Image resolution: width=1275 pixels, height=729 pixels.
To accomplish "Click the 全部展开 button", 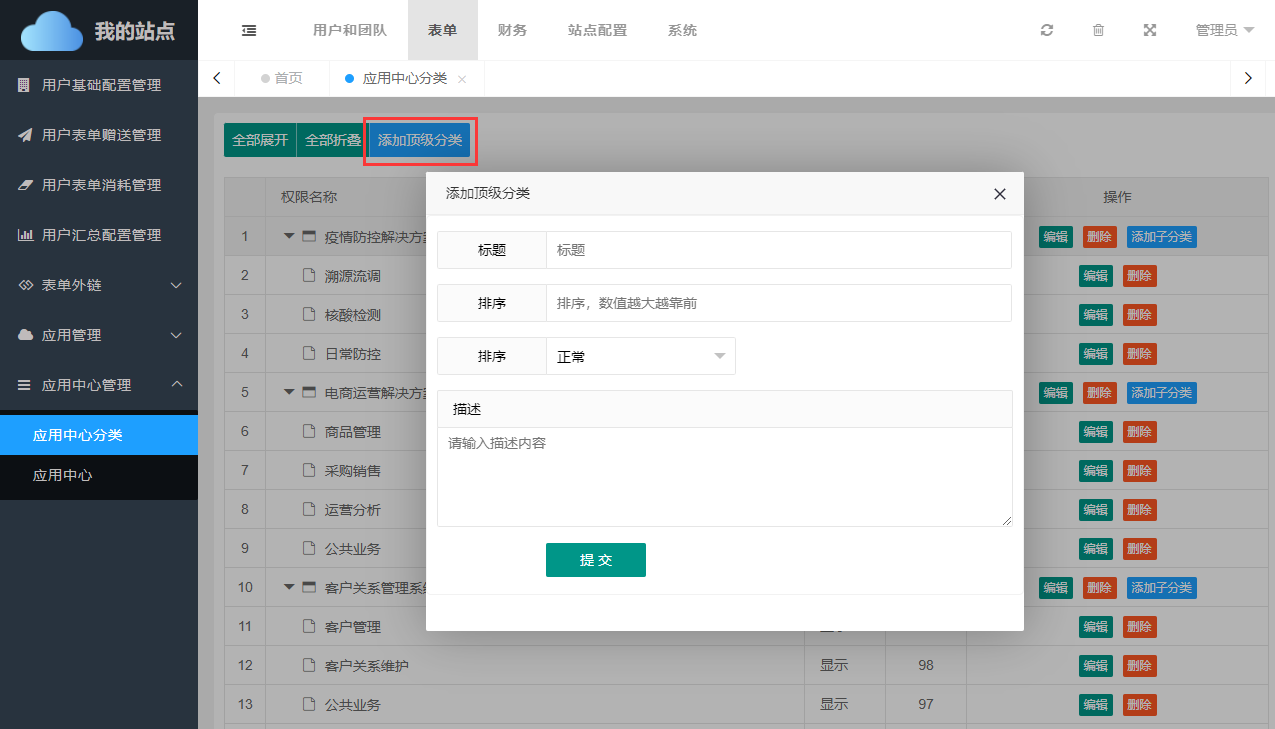I will click(260, 140).
